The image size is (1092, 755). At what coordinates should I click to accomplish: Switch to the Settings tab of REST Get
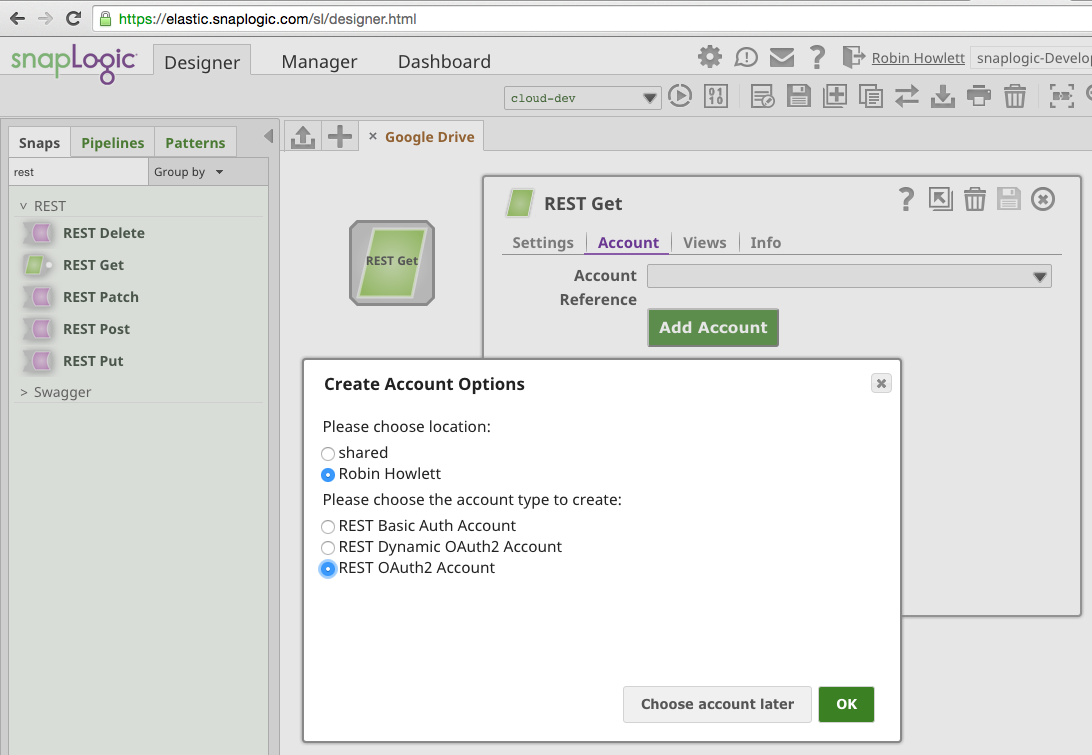(543, 242)
